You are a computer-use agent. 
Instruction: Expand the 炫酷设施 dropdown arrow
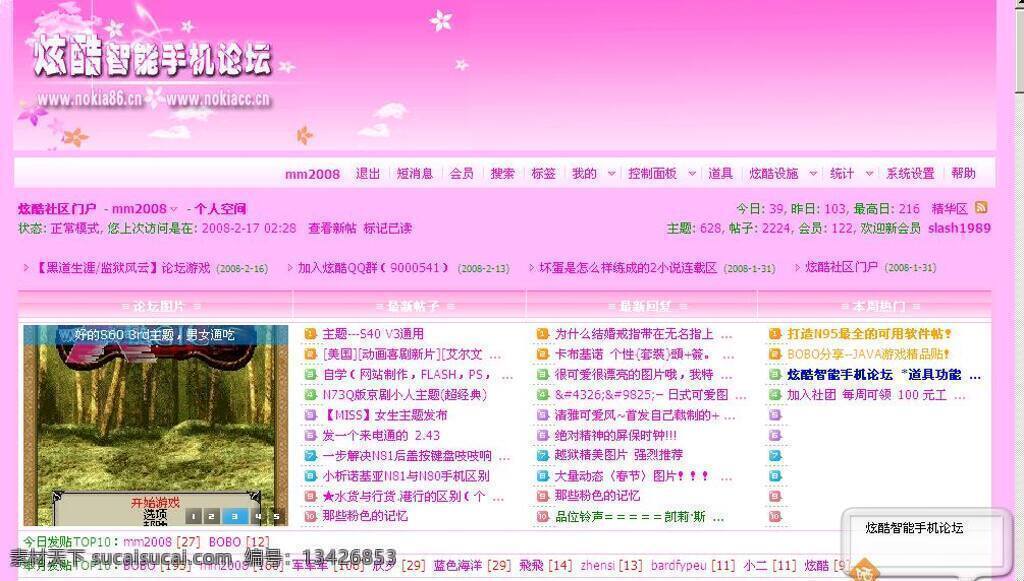click(813, 174)
